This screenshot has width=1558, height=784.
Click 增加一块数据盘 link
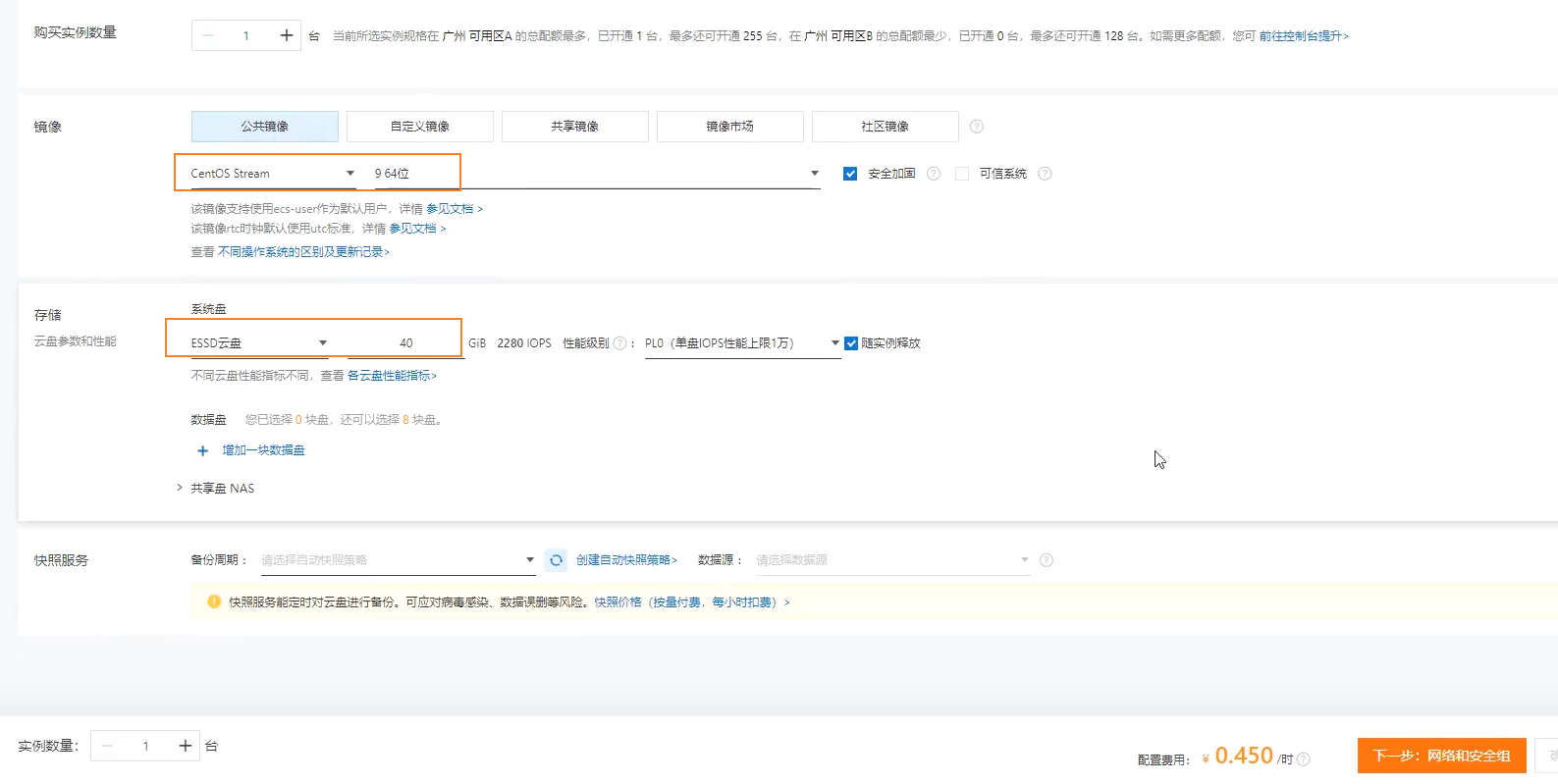pos(263,450)
